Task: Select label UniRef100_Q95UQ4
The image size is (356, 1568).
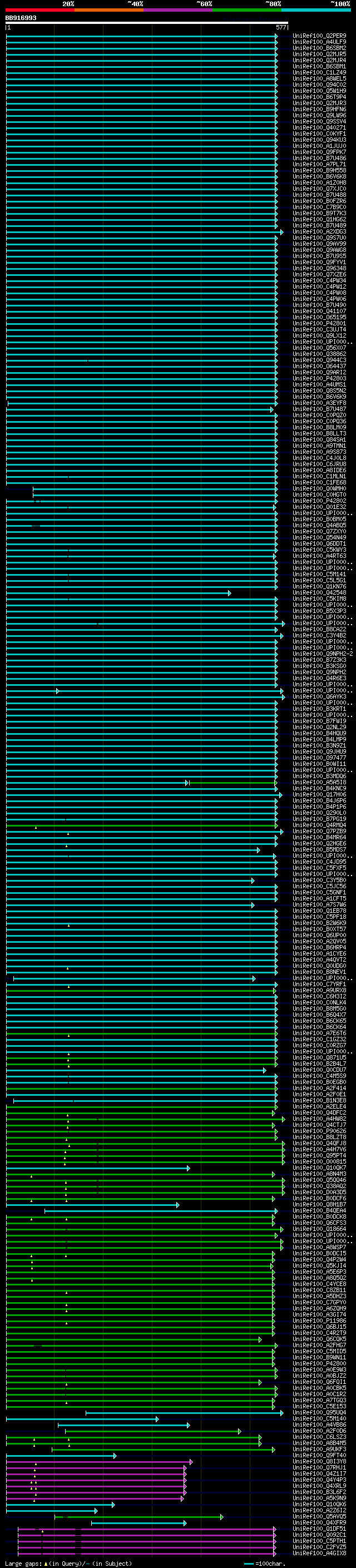Action: [x=319, y=1412]
